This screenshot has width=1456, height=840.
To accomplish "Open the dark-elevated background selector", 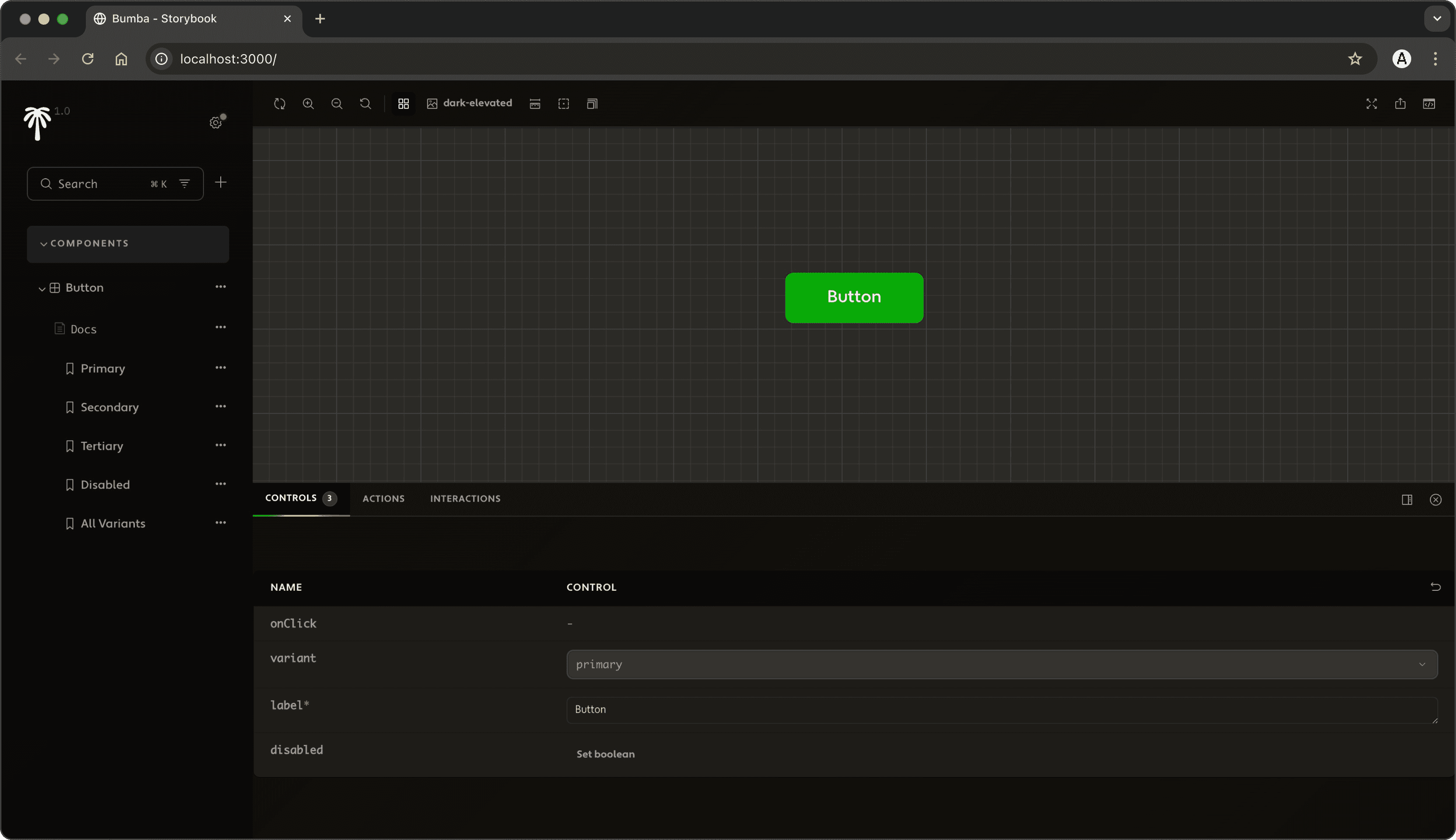I will point(469,103).
